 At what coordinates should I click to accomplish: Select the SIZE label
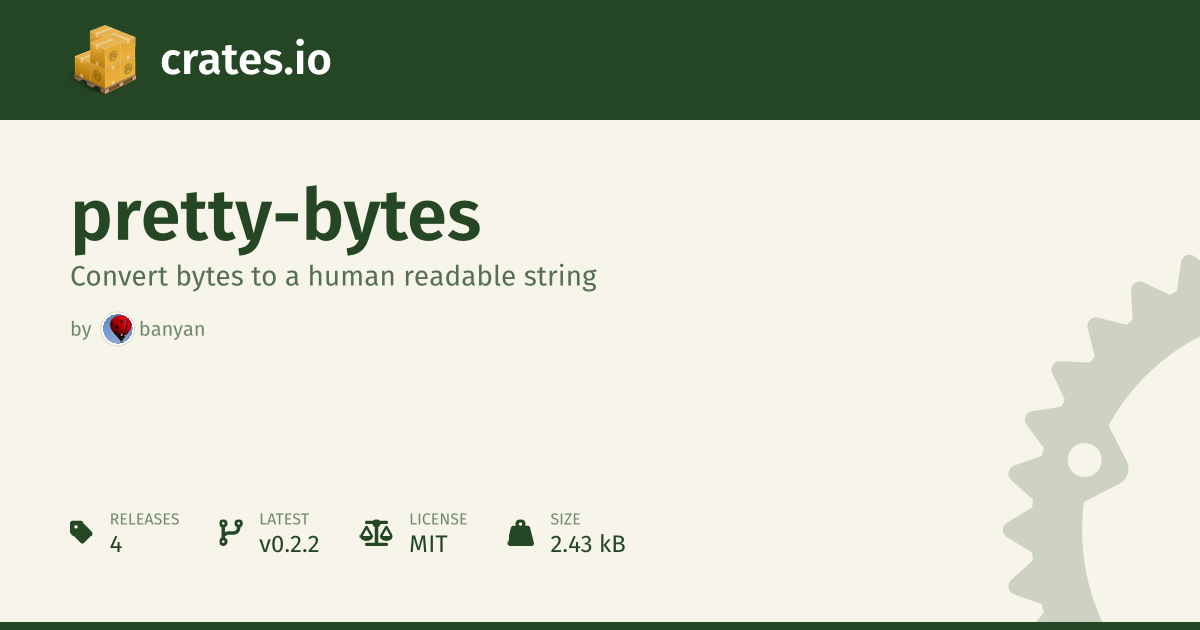[x=565, y=519]
